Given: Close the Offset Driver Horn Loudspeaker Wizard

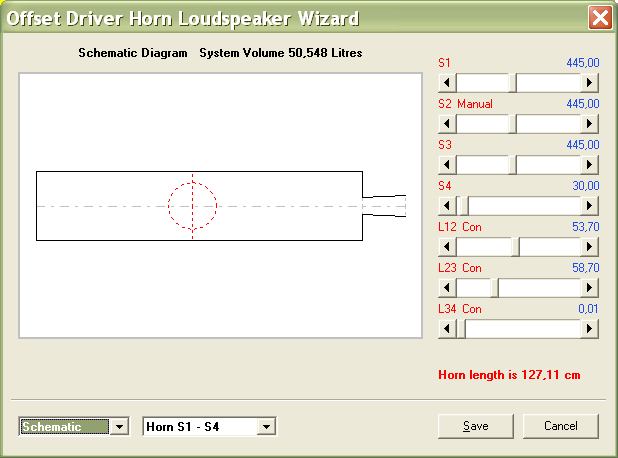Looking at the screenshot, I should [x=600, y=17].
